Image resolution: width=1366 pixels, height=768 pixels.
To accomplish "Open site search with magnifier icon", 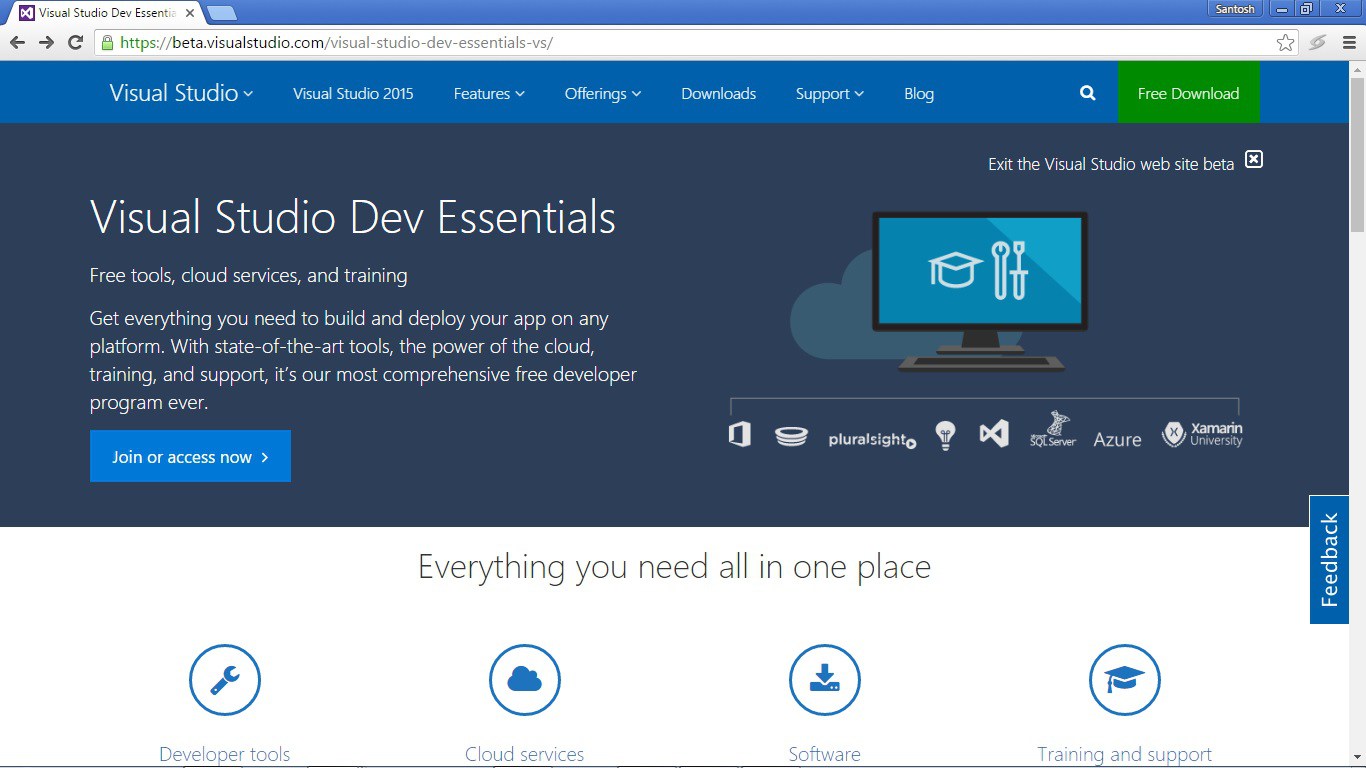I will click(x=1088, y=93).
